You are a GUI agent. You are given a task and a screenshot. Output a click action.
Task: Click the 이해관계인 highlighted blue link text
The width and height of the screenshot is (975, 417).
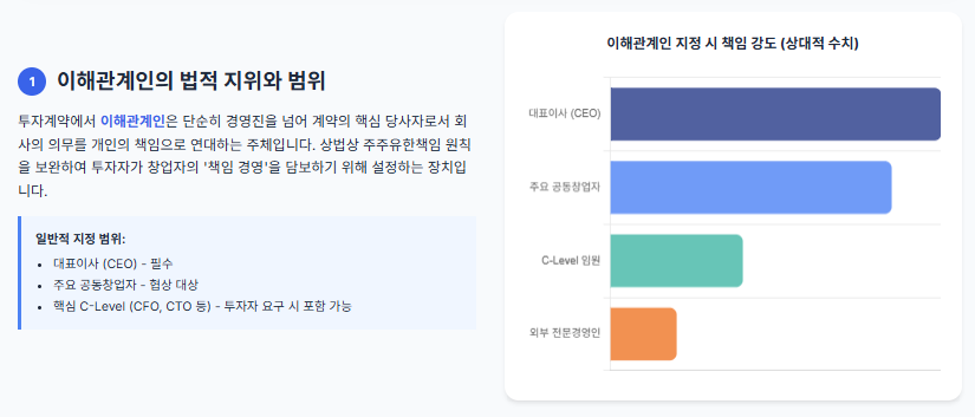132,120
